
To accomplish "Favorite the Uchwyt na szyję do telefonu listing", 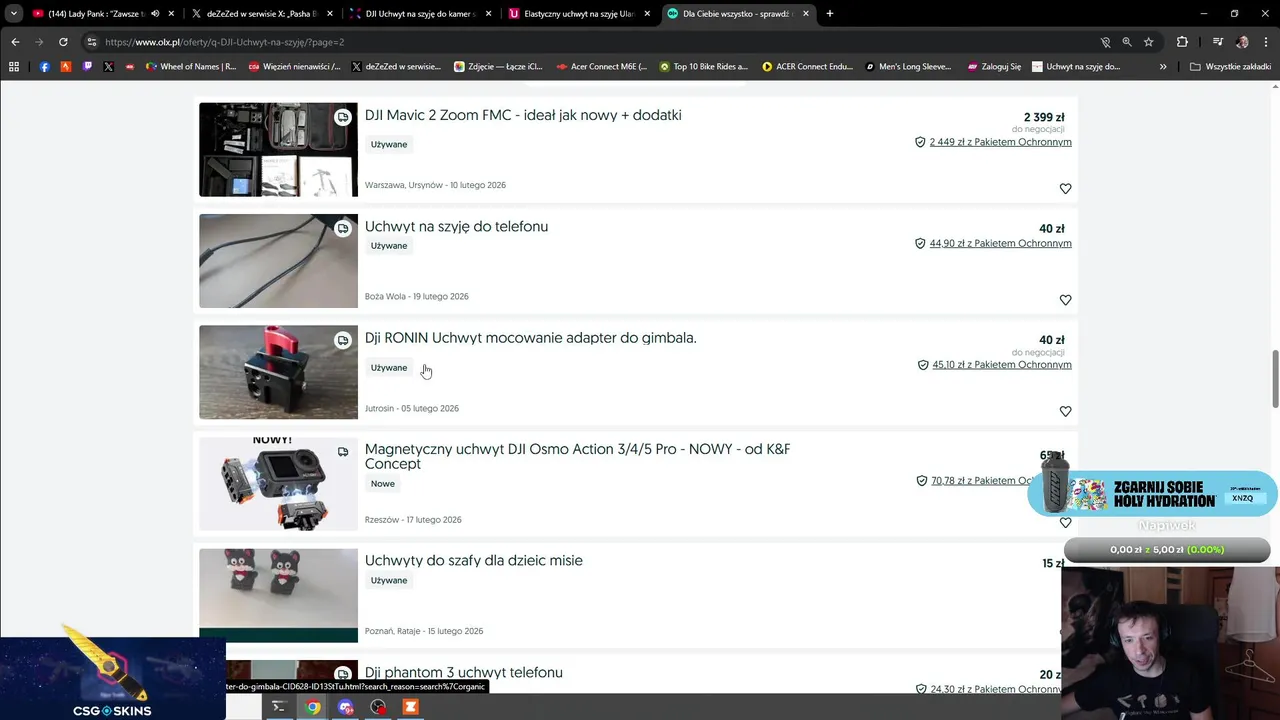I will (1065, 300).
